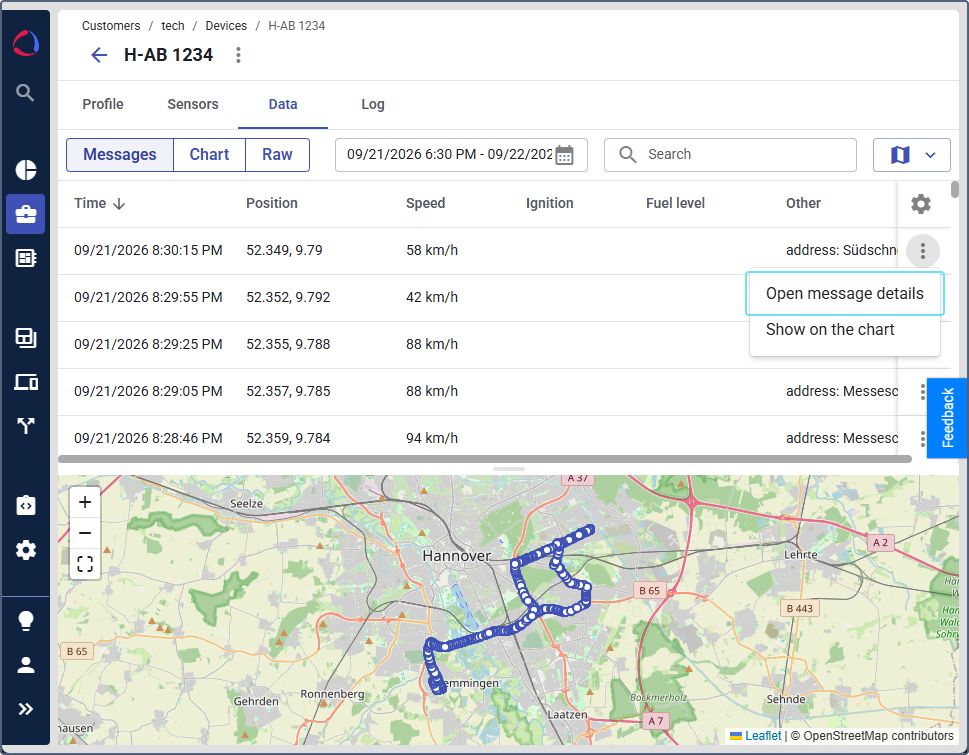Open the Leaflet attribution link
Viewport: 969px width, 755px height.
click(763, 736)
